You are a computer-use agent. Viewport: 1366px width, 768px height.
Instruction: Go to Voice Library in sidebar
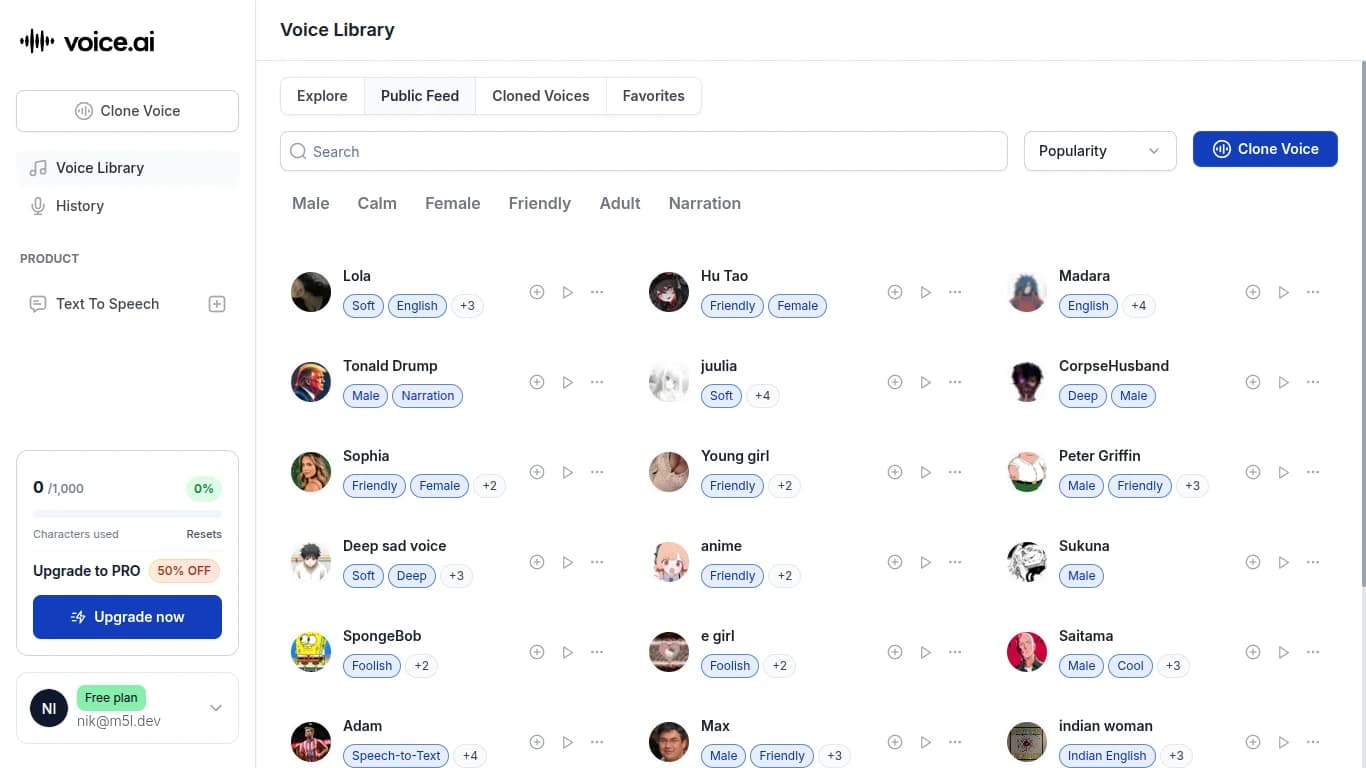pyautogui.click(x=127, y=168)
